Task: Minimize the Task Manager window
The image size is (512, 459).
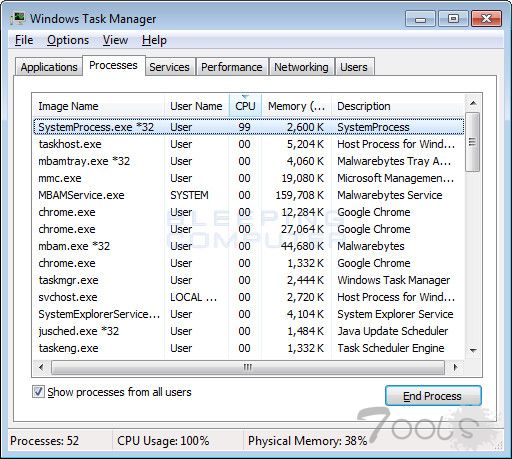Action: click(x=420, y=19)
